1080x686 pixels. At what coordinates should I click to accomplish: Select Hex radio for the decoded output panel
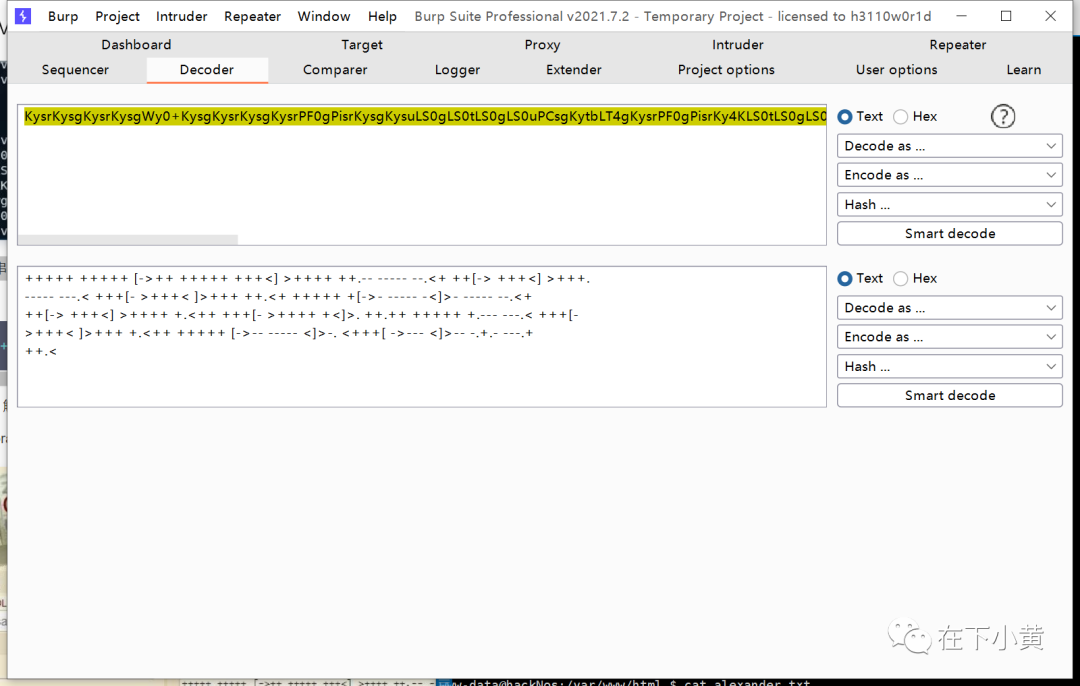[x=900, y=278]
